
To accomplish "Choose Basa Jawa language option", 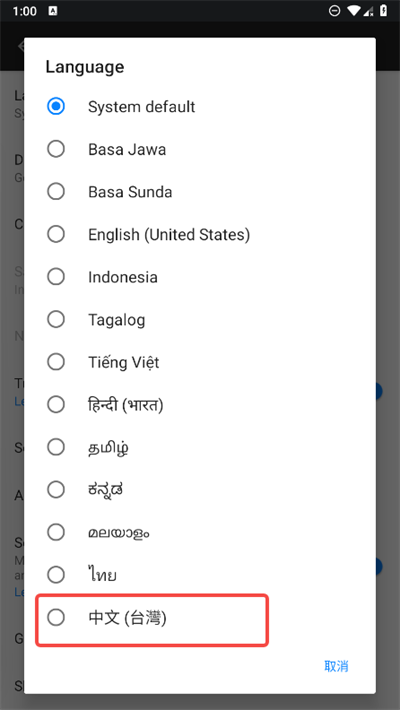I will [200, 149].
